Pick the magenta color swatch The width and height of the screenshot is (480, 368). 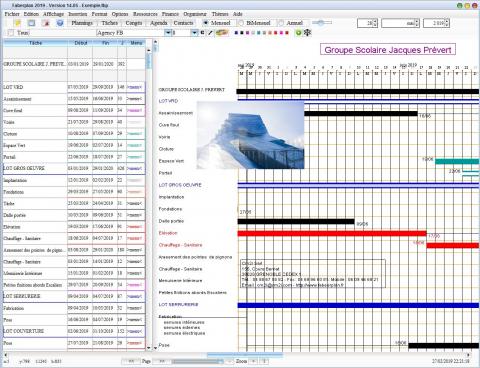(281, 33)
